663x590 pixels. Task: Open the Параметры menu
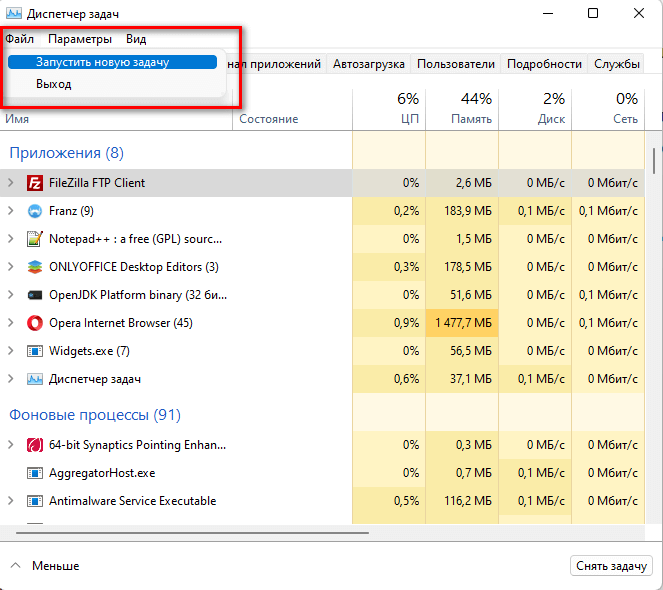tap(80, 39)
